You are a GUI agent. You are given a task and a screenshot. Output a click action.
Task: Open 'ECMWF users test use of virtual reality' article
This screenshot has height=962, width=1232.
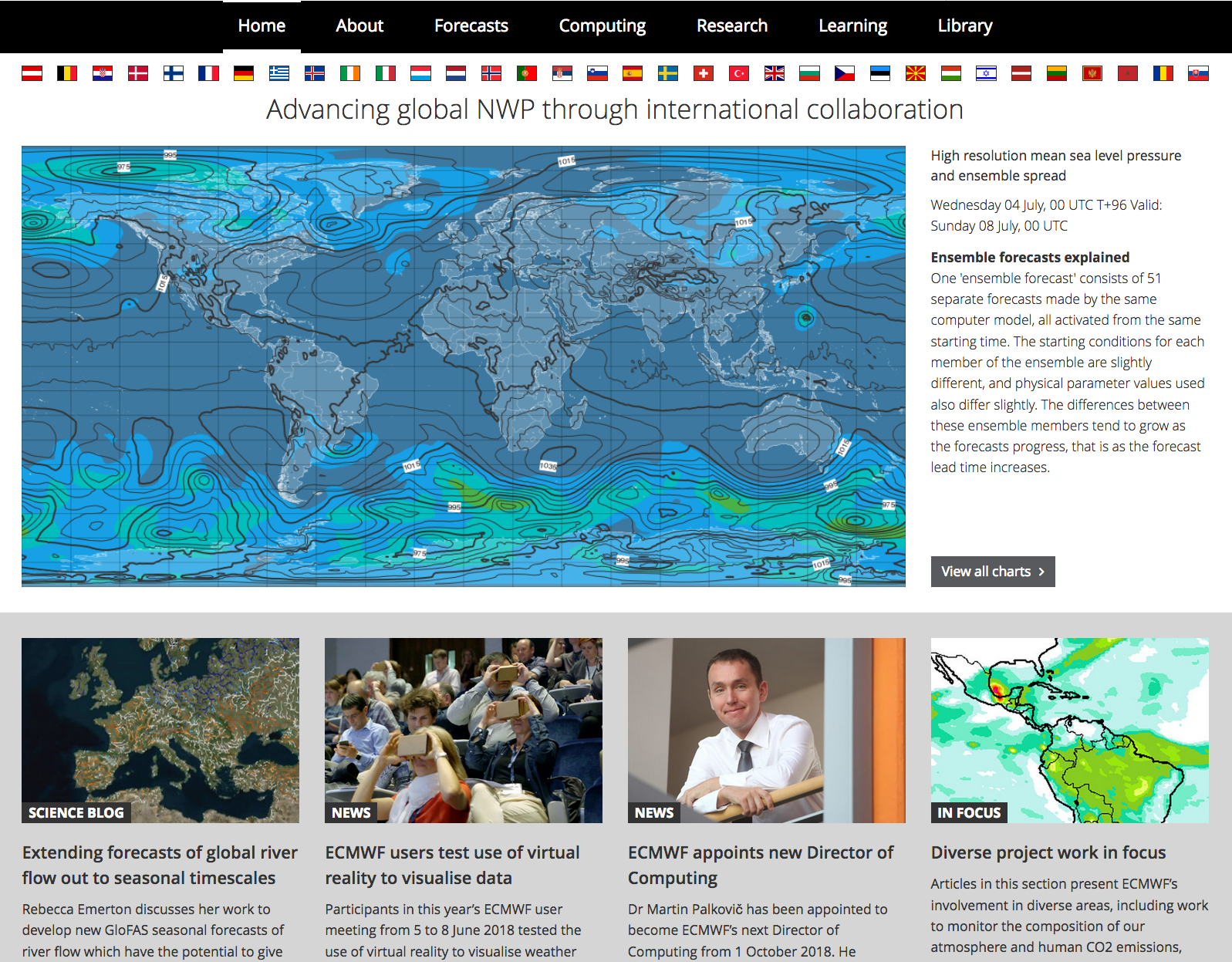tap(452, 866)
